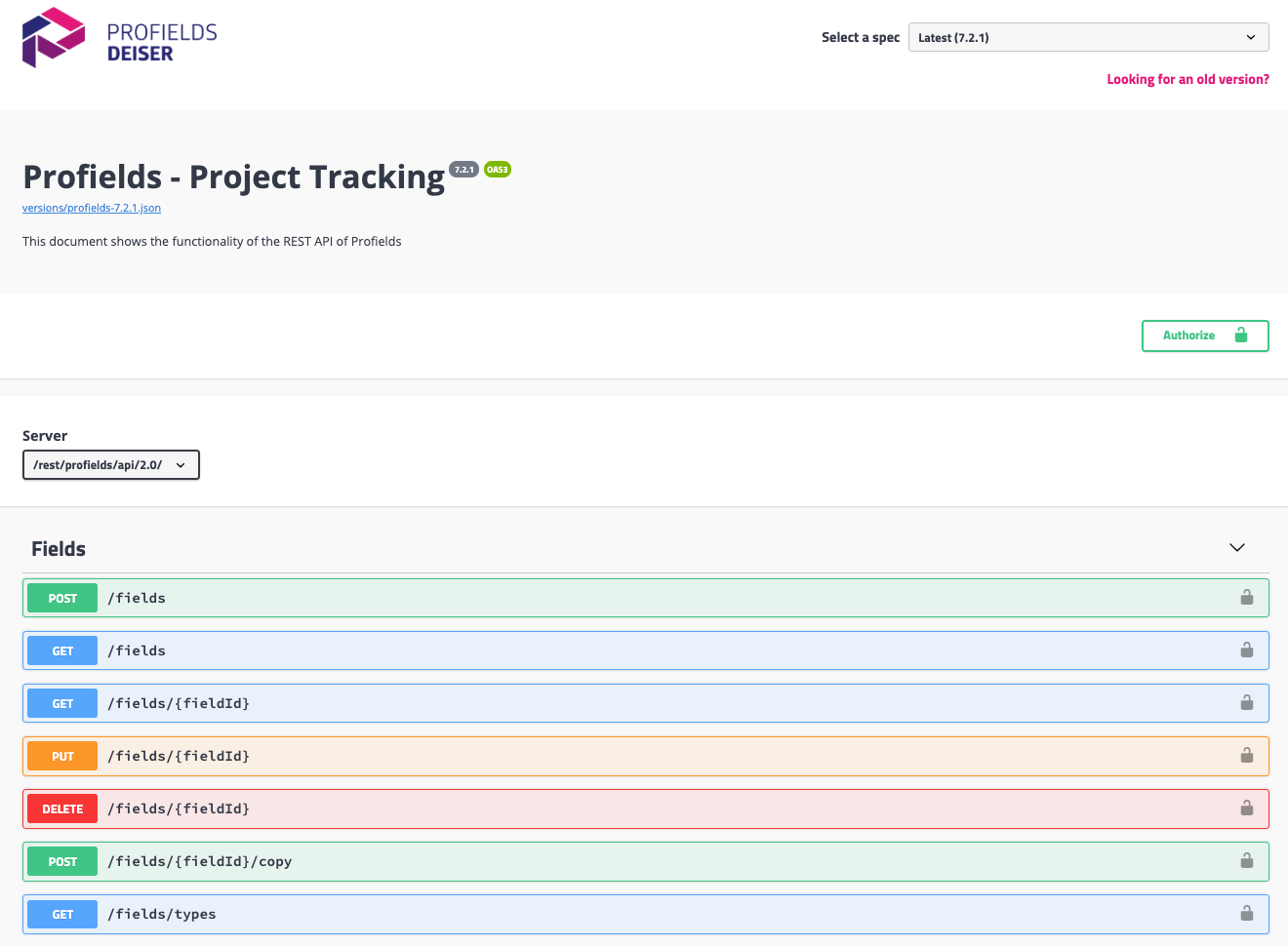Viewport: 1288px width, 946px height.
Task: Open the Select a spec dropdown
Action: tap(1088, 37)
